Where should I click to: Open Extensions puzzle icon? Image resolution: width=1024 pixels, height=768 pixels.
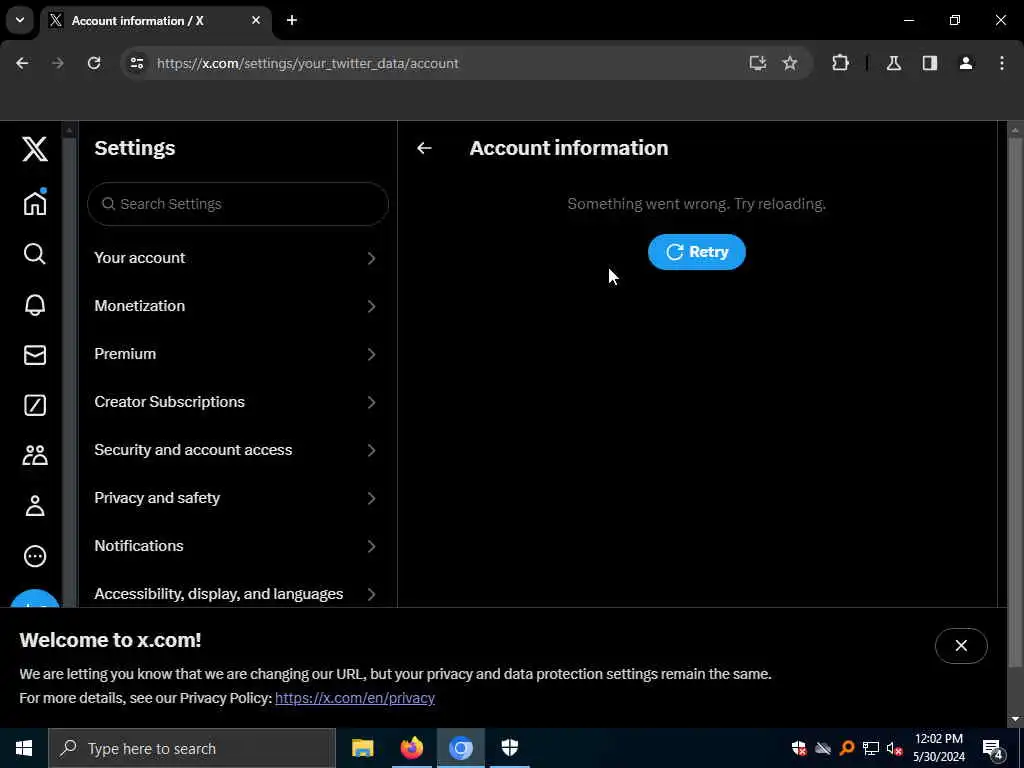pos(840,63)
